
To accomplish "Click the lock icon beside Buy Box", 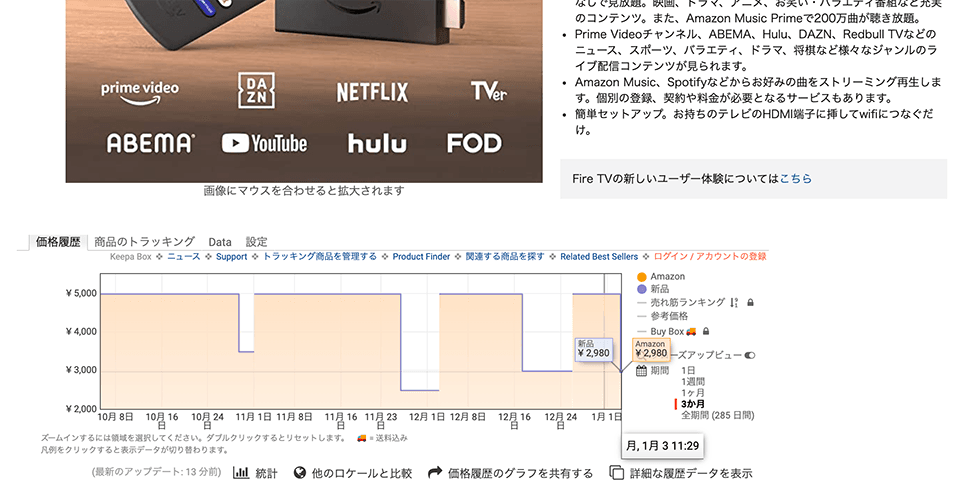I will tap(705, 331).
